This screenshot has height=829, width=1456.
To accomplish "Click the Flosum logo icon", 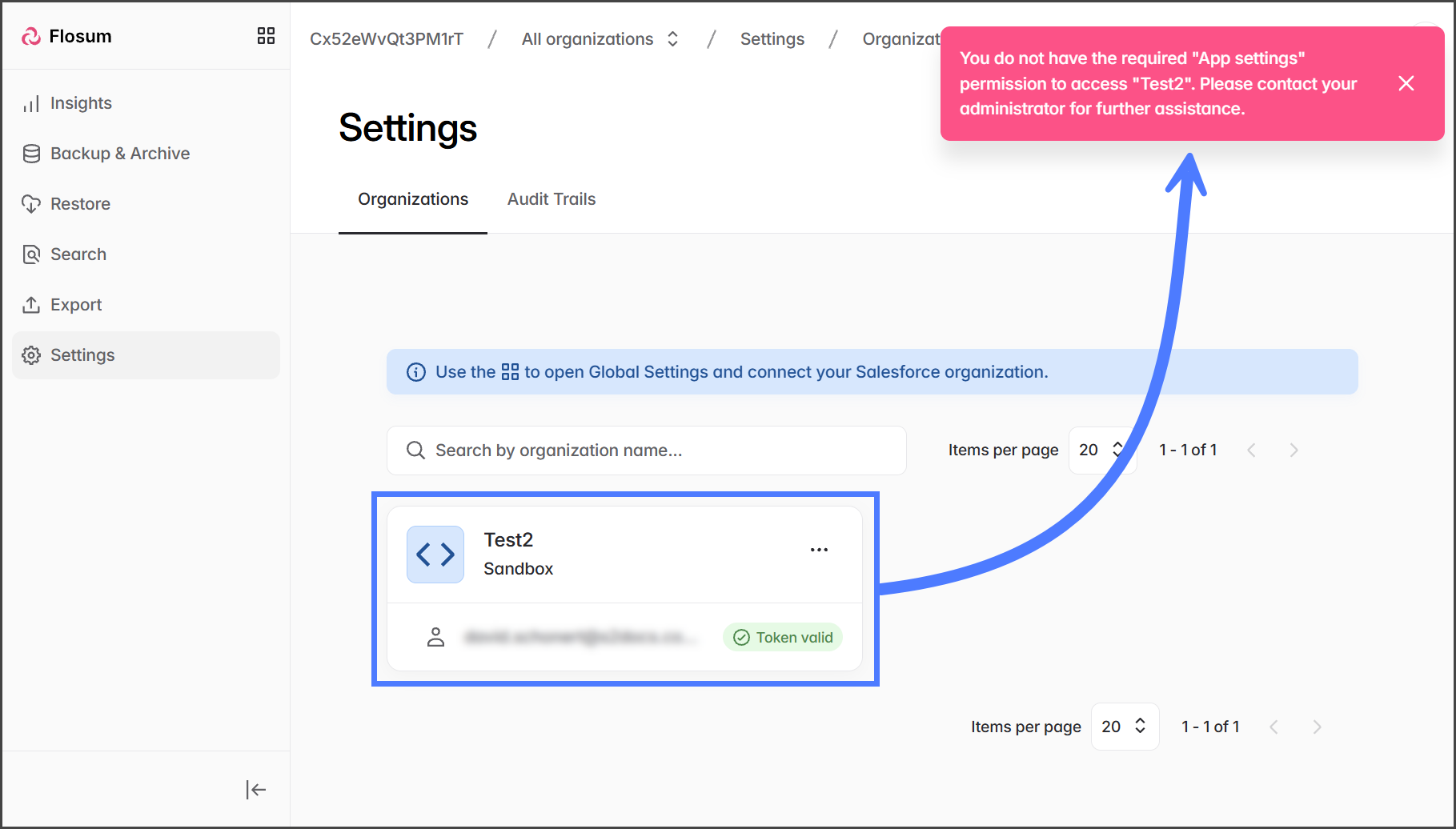I will [x=31, y=36].
